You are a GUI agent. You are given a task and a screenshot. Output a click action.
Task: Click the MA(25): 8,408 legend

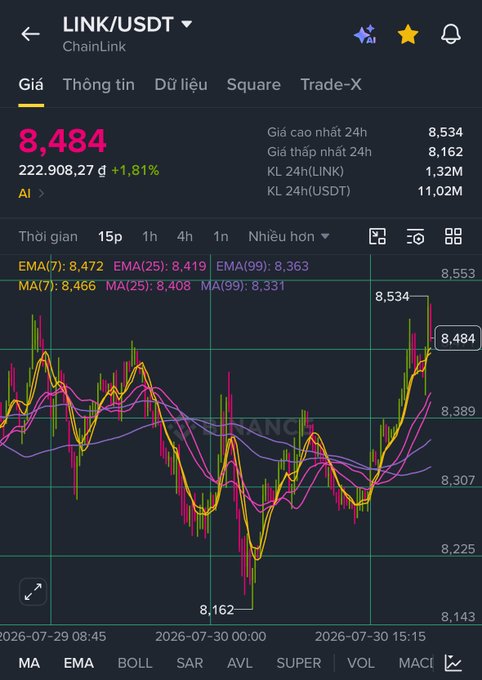pyautogui.click(x=148, y=286)
